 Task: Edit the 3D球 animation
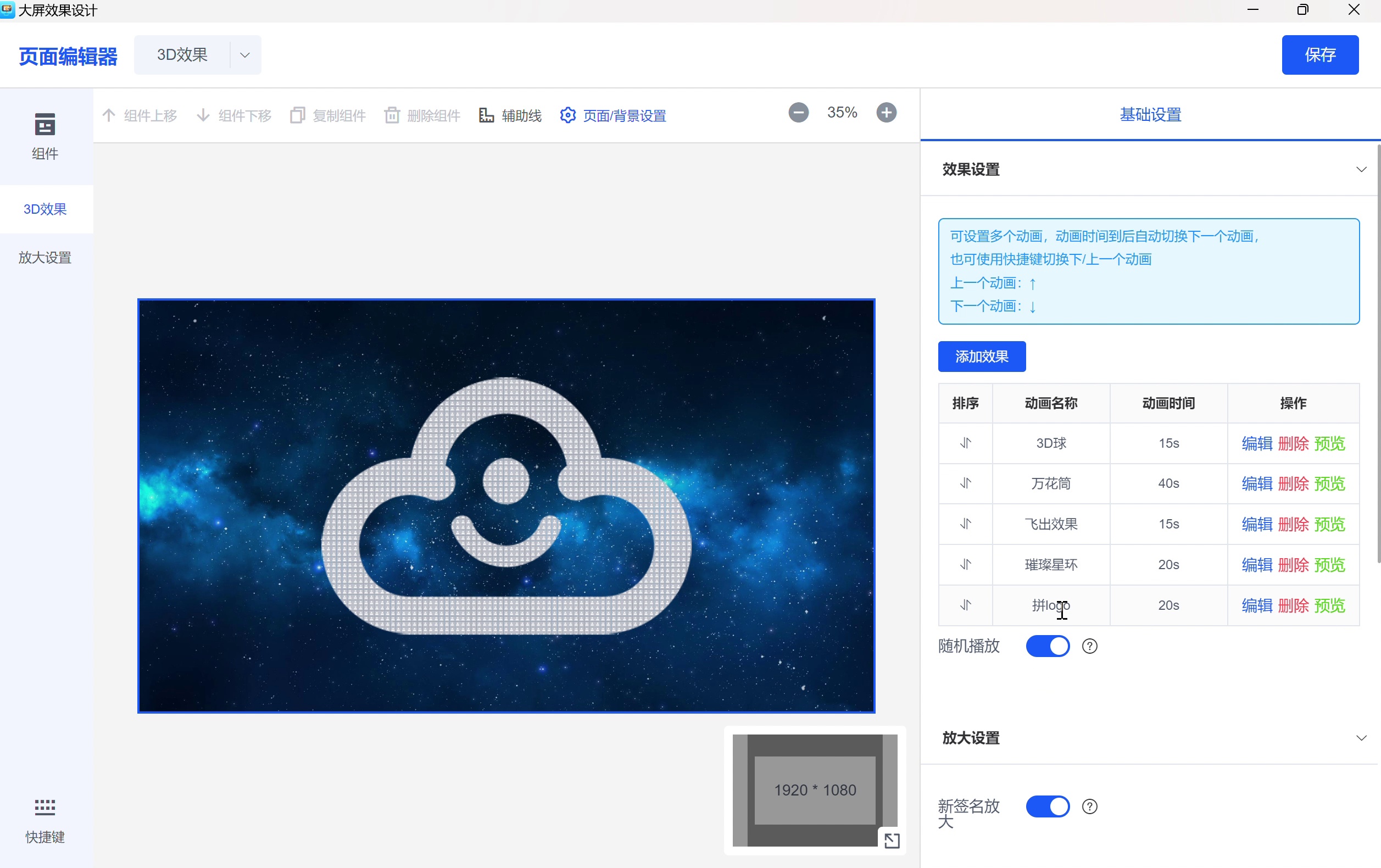1257,443
